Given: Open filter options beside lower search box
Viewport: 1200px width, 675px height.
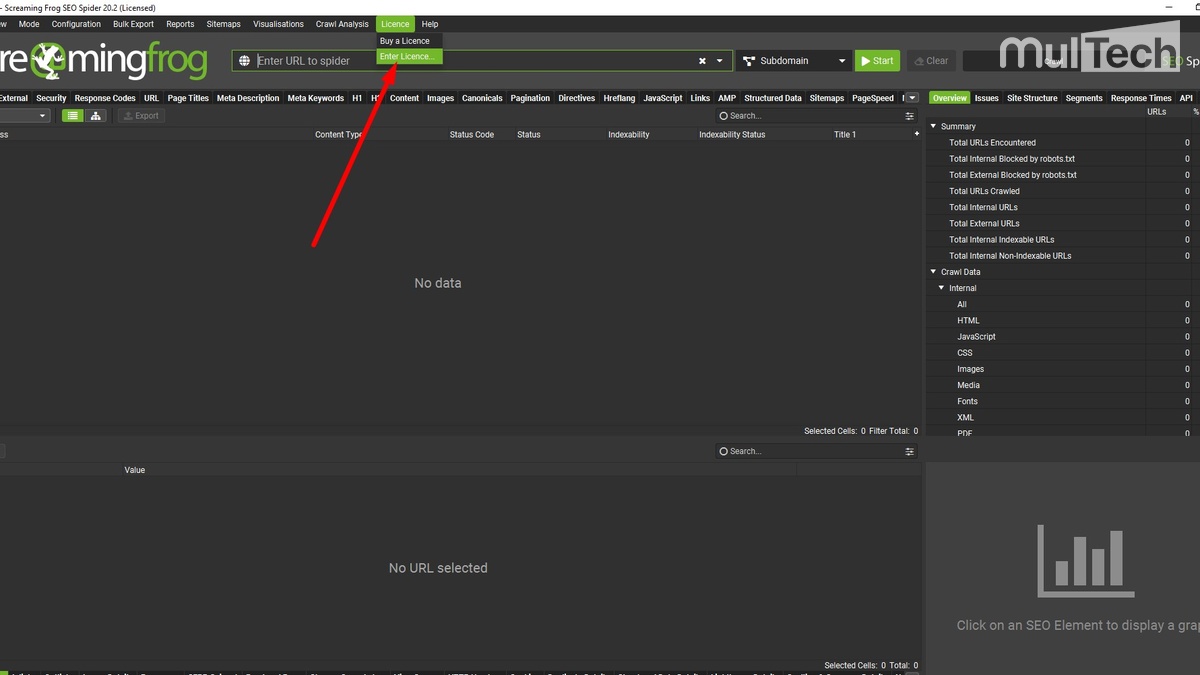Looking at the screenshot, I should click(909, 452).
